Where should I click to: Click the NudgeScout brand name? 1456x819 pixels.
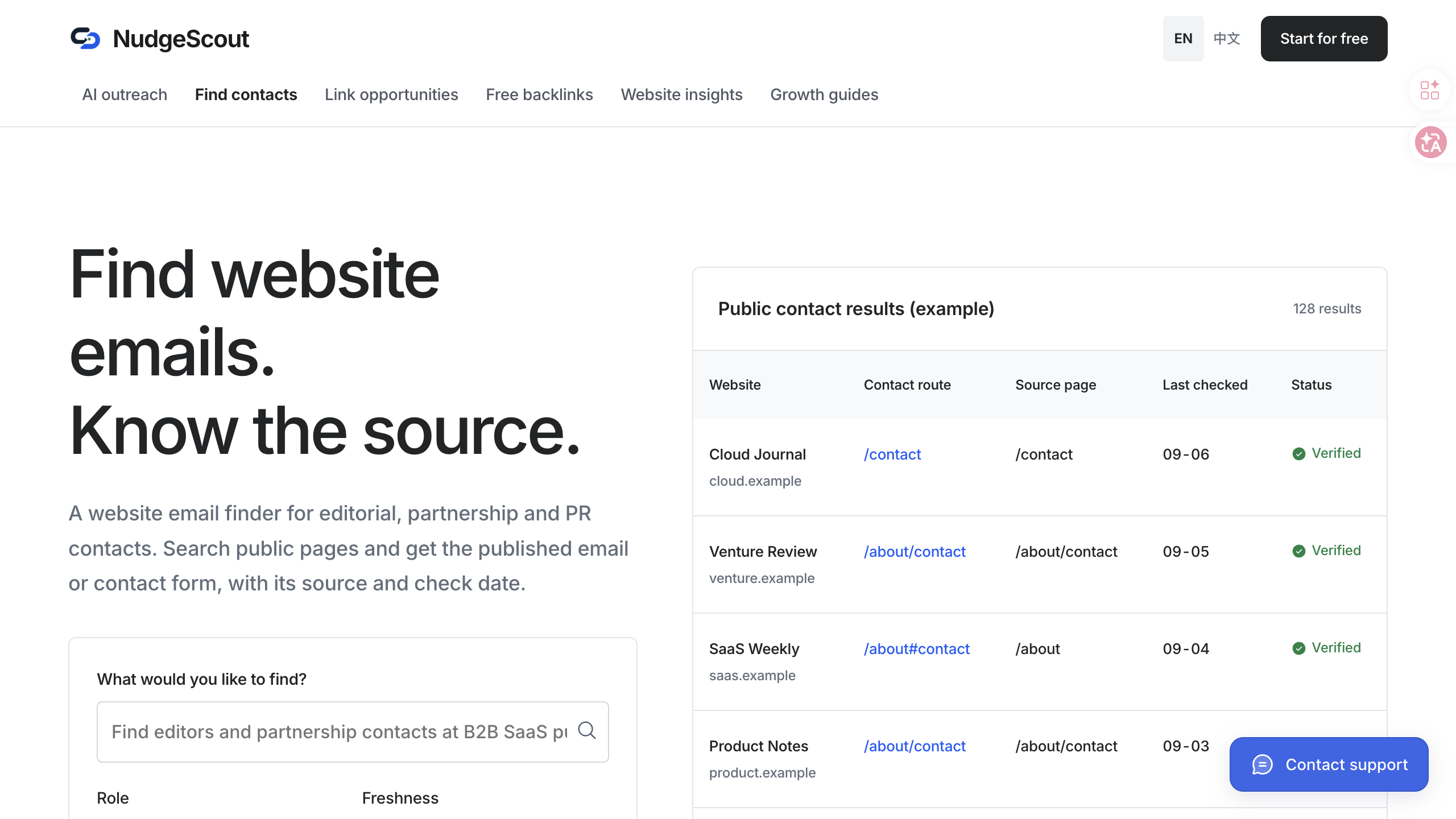pyautogui.click(x=181, y=39)
